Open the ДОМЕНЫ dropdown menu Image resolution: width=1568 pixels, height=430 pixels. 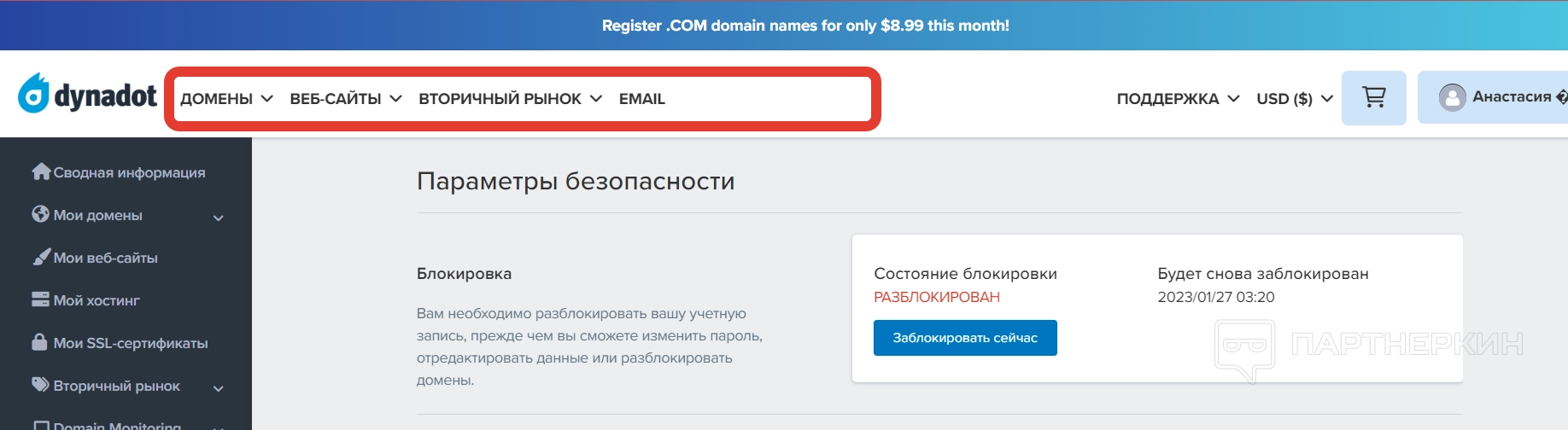[x=226, y=99]
